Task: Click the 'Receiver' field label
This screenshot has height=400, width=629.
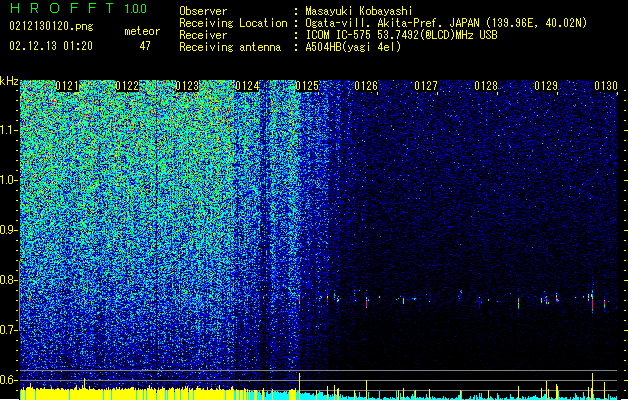Action: click(x=203, y=35)
